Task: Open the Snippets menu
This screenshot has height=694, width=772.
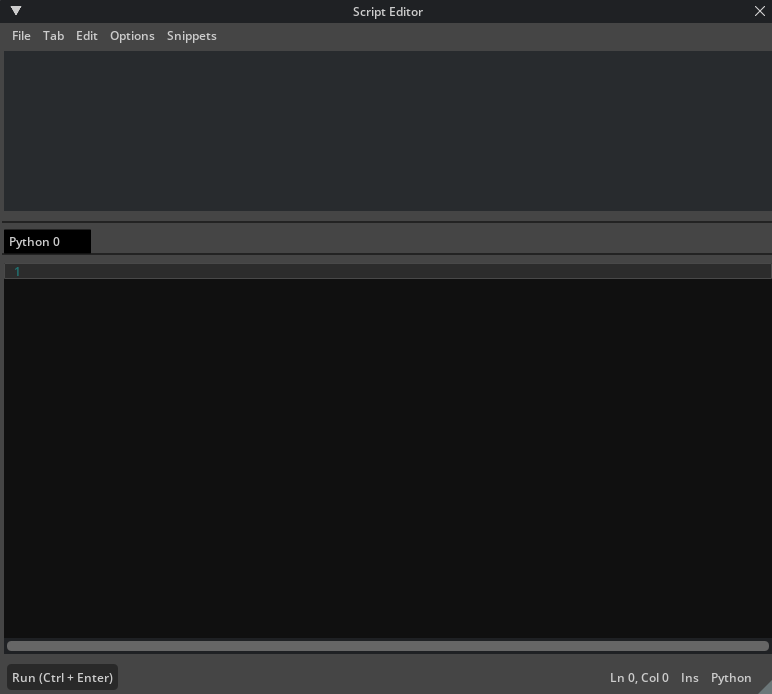Action: tap(191, 36)
